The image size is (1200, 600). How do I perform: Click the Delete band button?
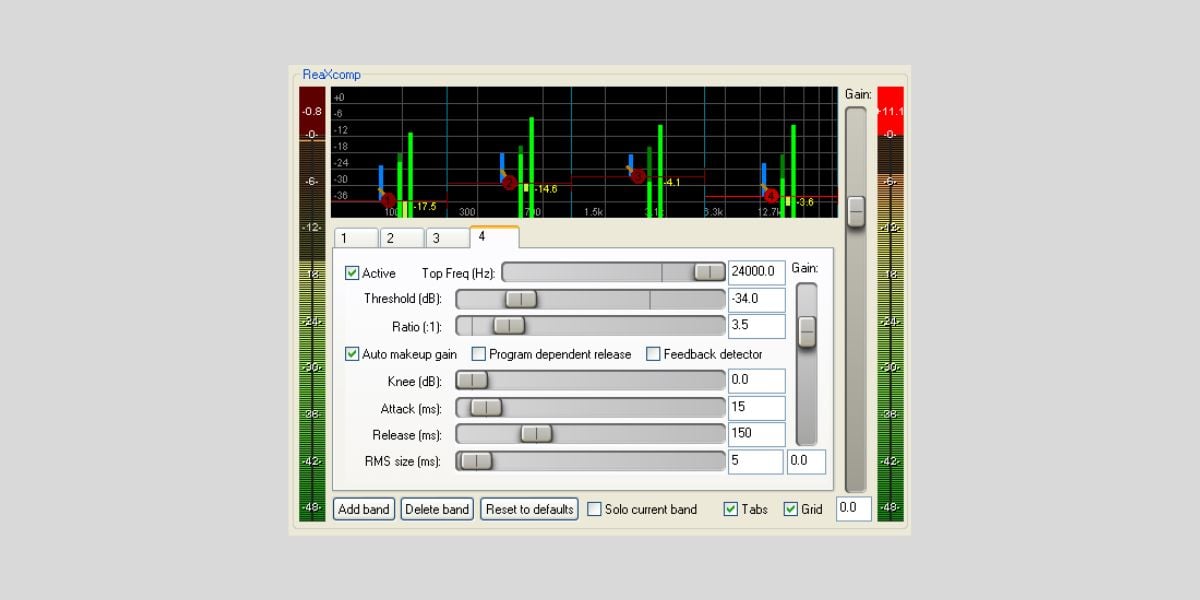click(437, 509)
